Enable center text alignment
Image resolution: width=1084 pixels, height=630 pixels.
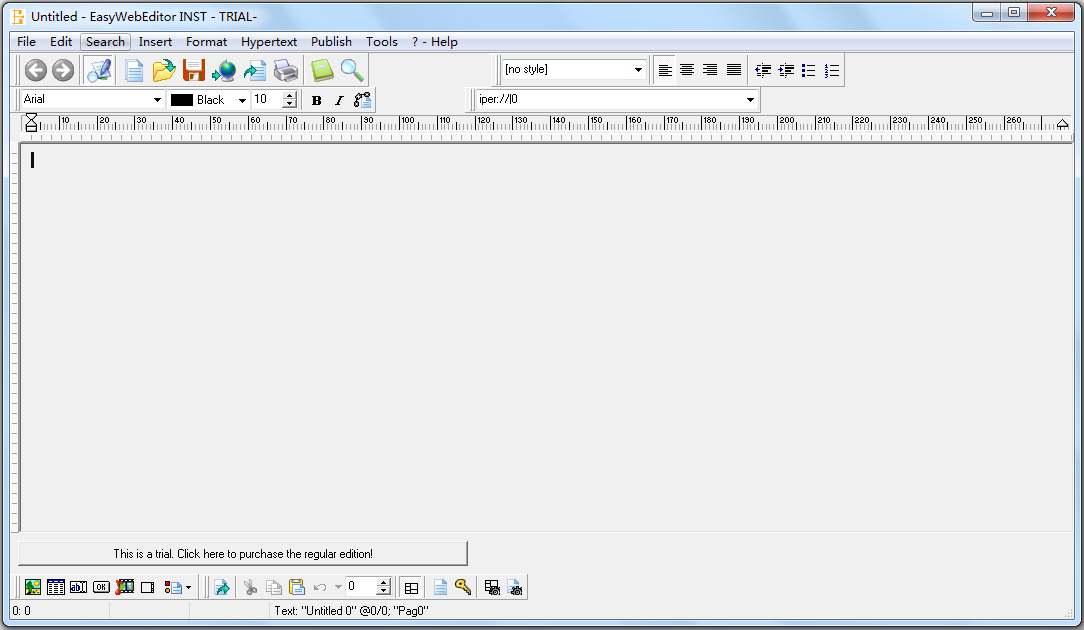coord(687,70)
